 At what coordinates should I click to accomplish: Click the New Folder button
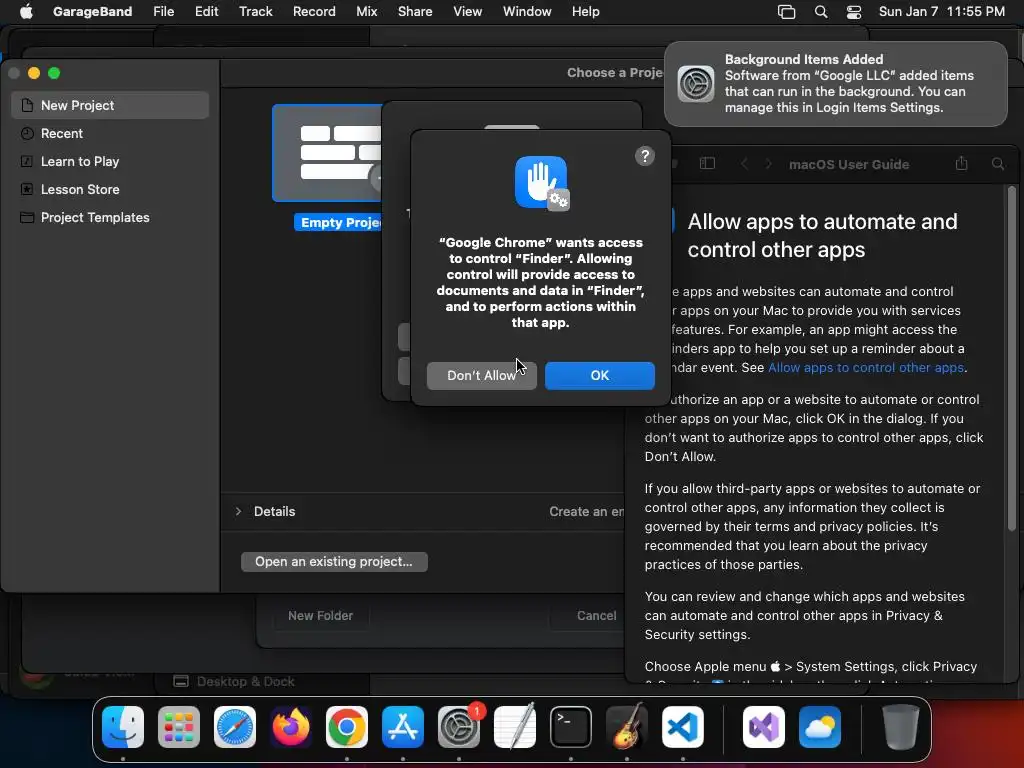(320, 616)
